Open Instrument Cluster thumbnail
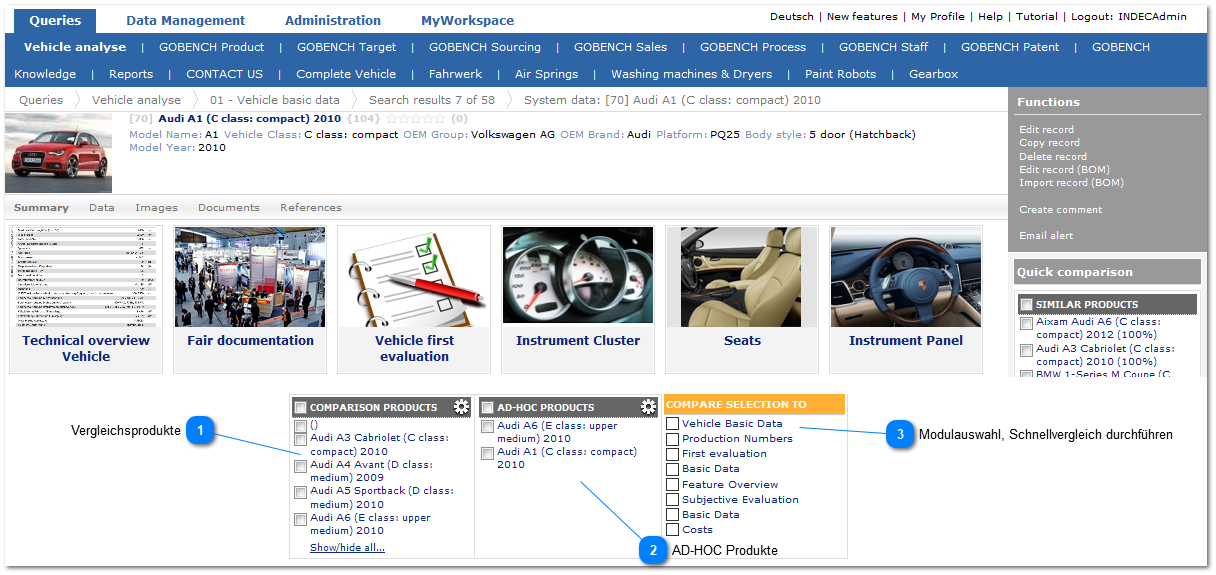This screenshot has width=1216, height=575. [578, 299]
